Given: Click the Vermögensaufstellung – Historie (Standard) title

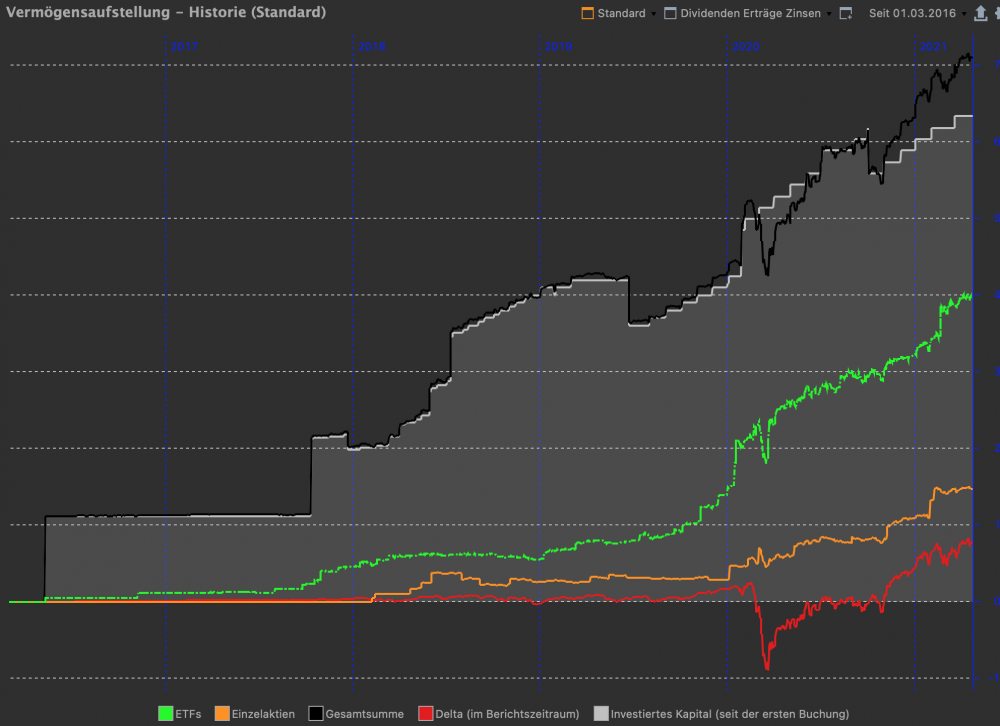Looking at the screenshot, I should point(166,12).
